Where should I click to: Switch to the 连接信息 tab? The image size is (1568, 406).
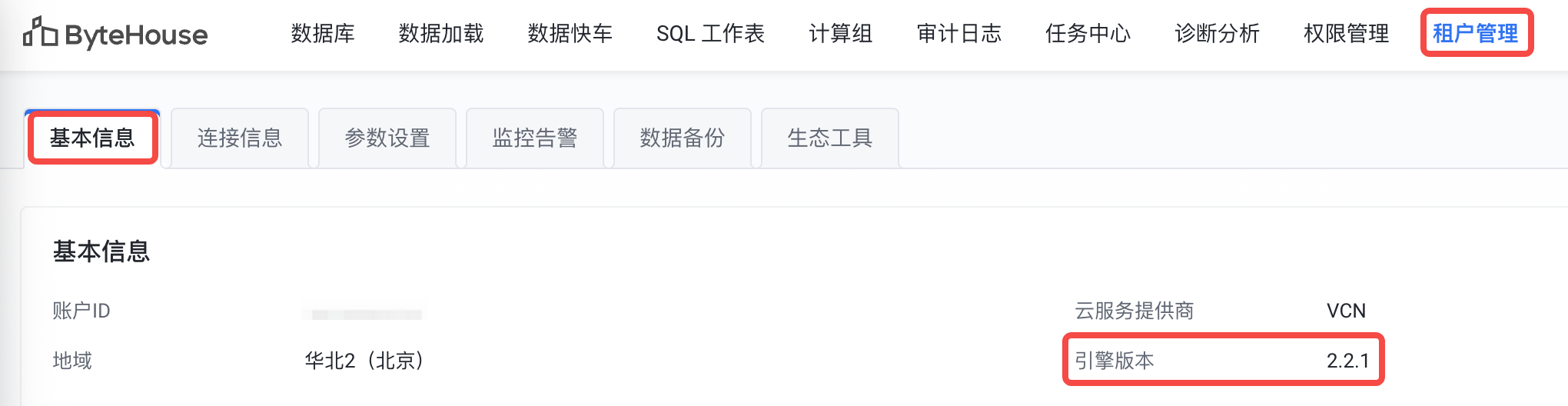pyautogui.click(x=240, y=138)
